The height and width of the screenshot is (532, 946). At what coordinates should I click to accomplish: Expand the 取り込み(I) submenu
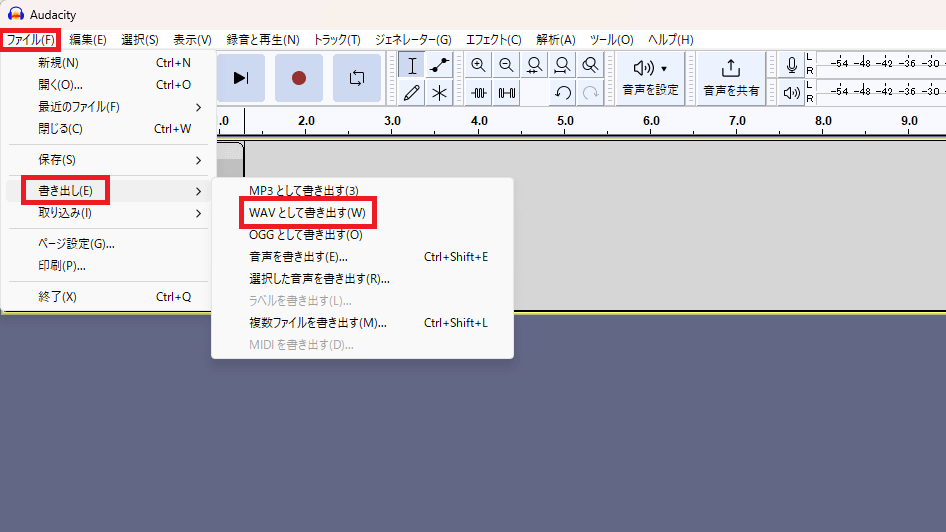pos(109,213)
